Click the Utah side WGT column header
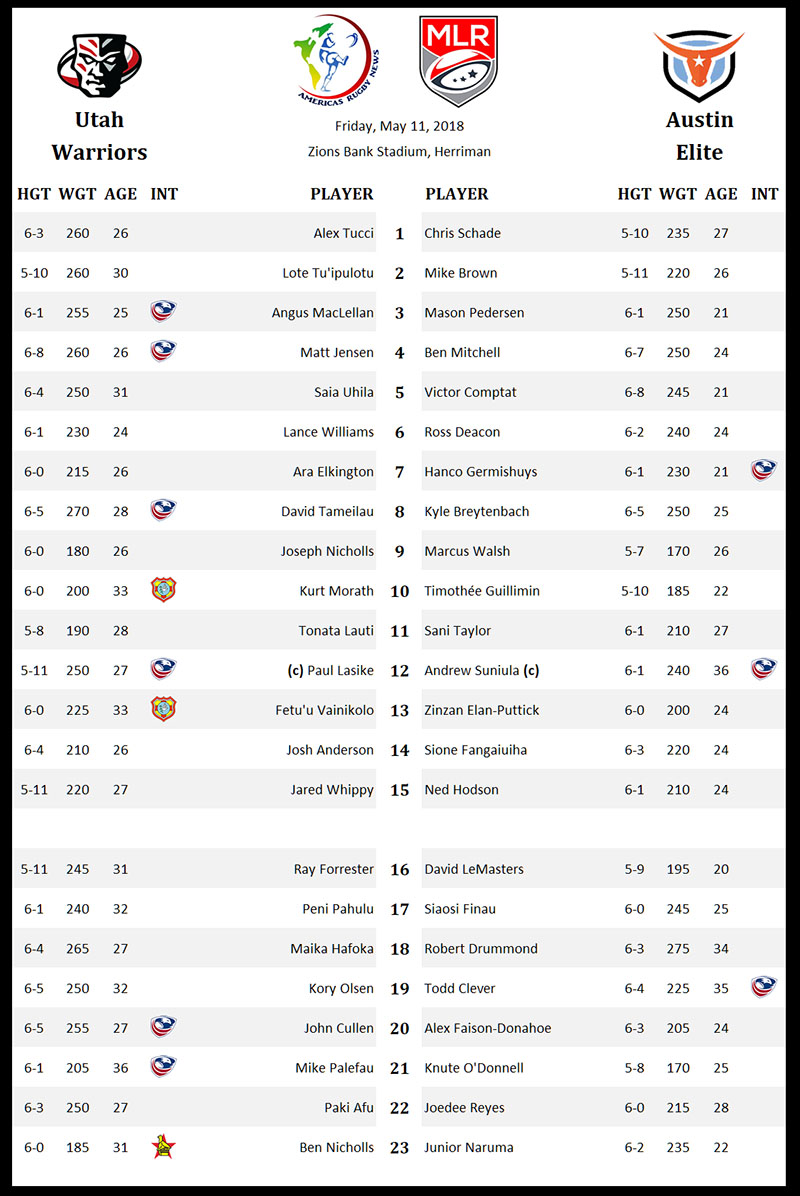This screenshot has width=800, height=1196. (77, 194)
